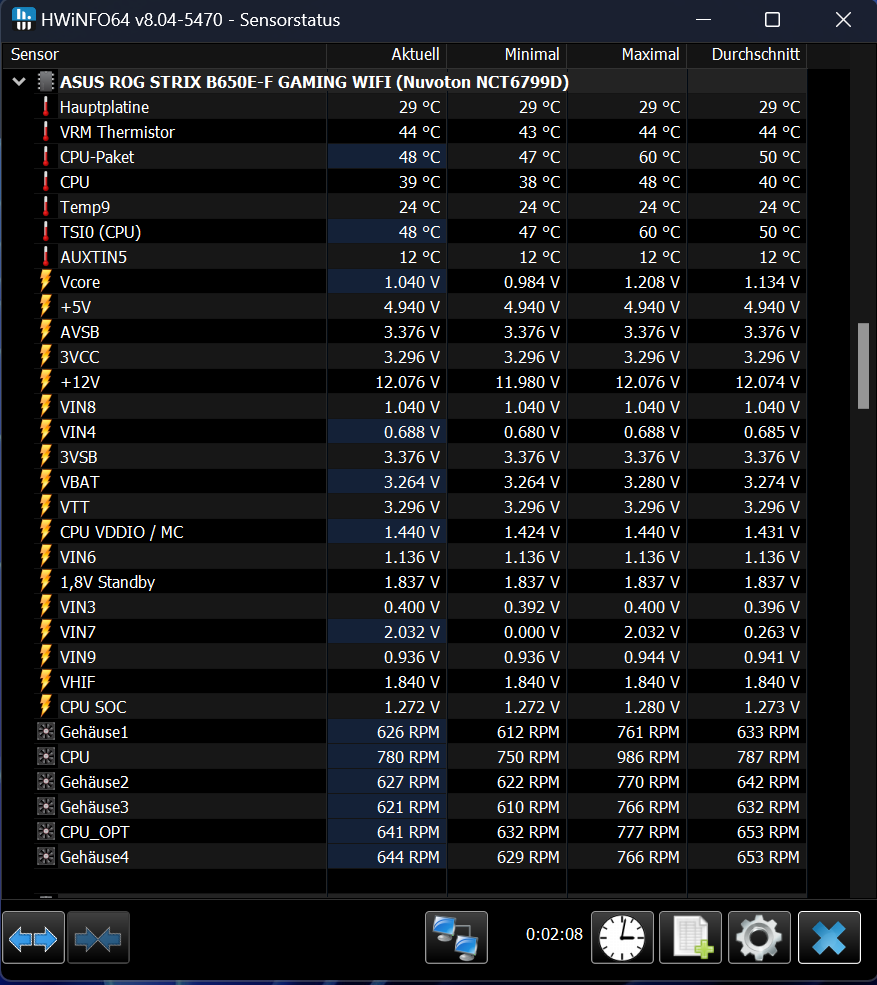
Task: Select the VRM Thermistor row
Action: (420, 132)
